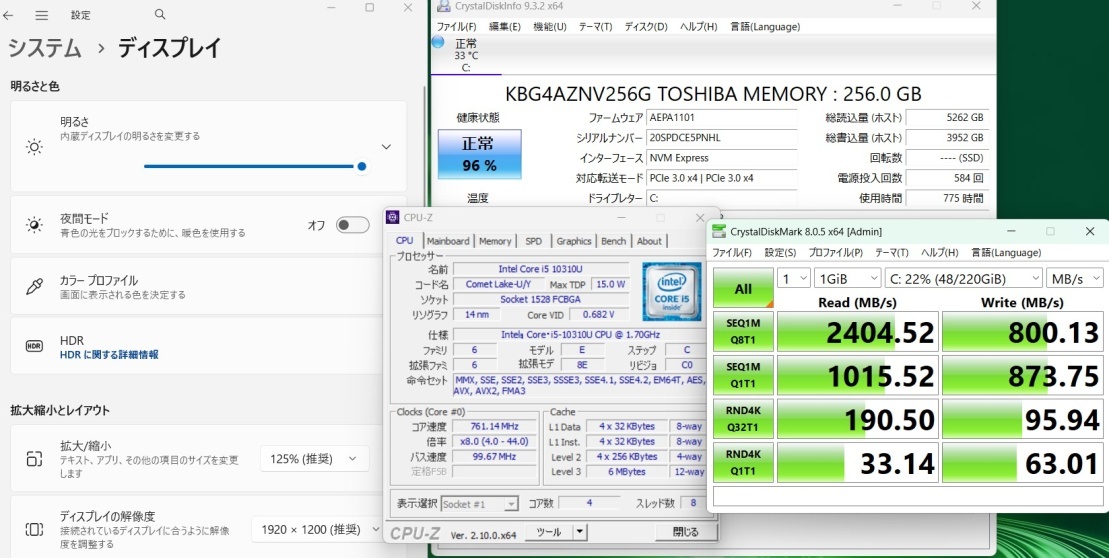The height and width of the screenshot is (558, 1109).
Task: Switch to the About tab in CPU-Z
Action: tap(649, 241)
